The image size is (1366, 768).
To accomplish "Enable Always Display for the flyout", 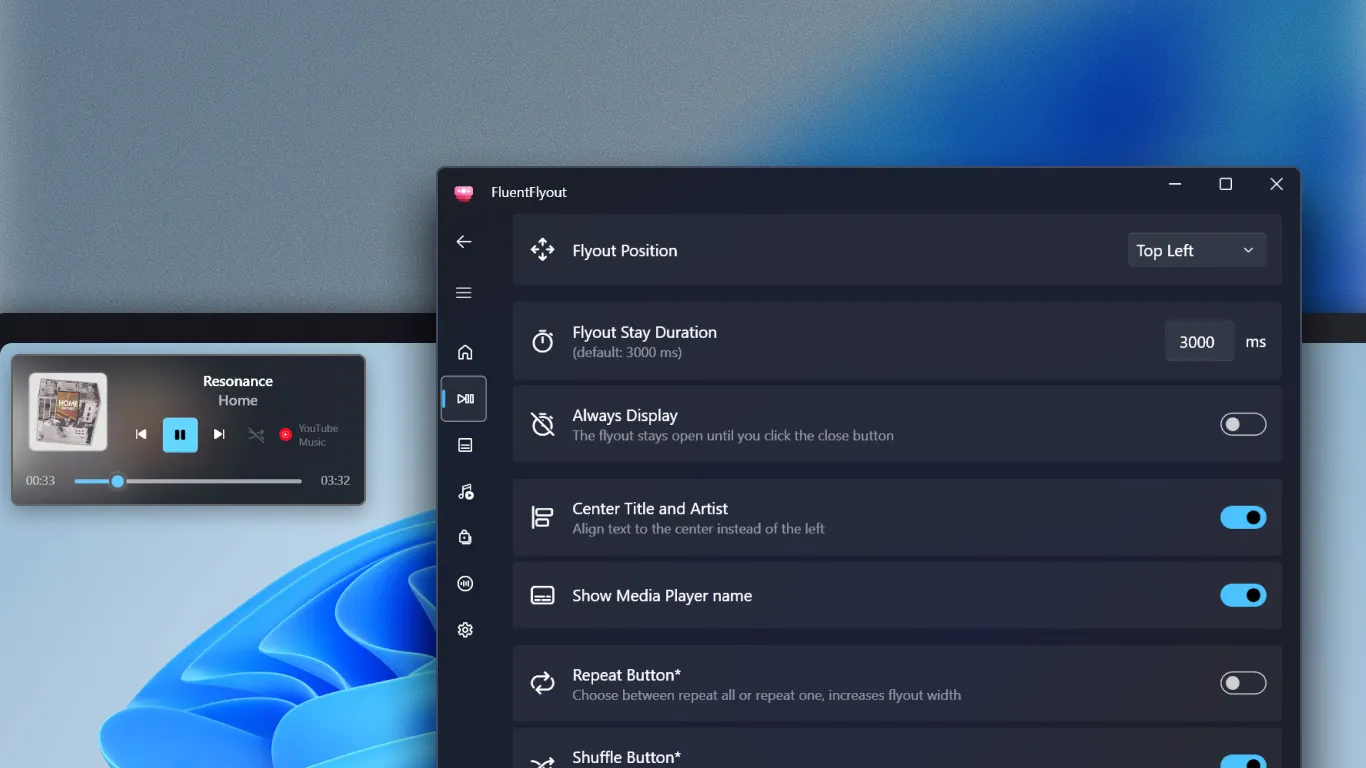I will coord(1242,424).
